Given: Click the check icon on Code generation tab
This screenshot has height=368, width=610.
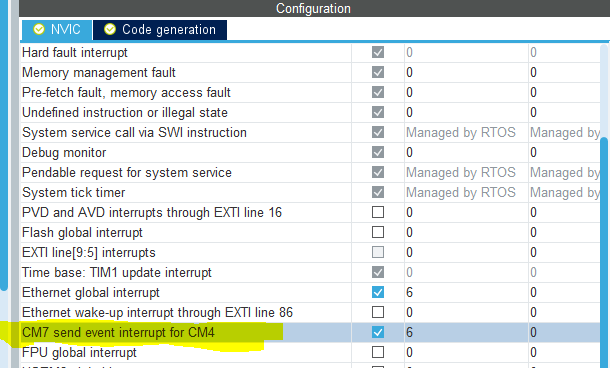Looking at the screenshot, I should tap(110, 29).
